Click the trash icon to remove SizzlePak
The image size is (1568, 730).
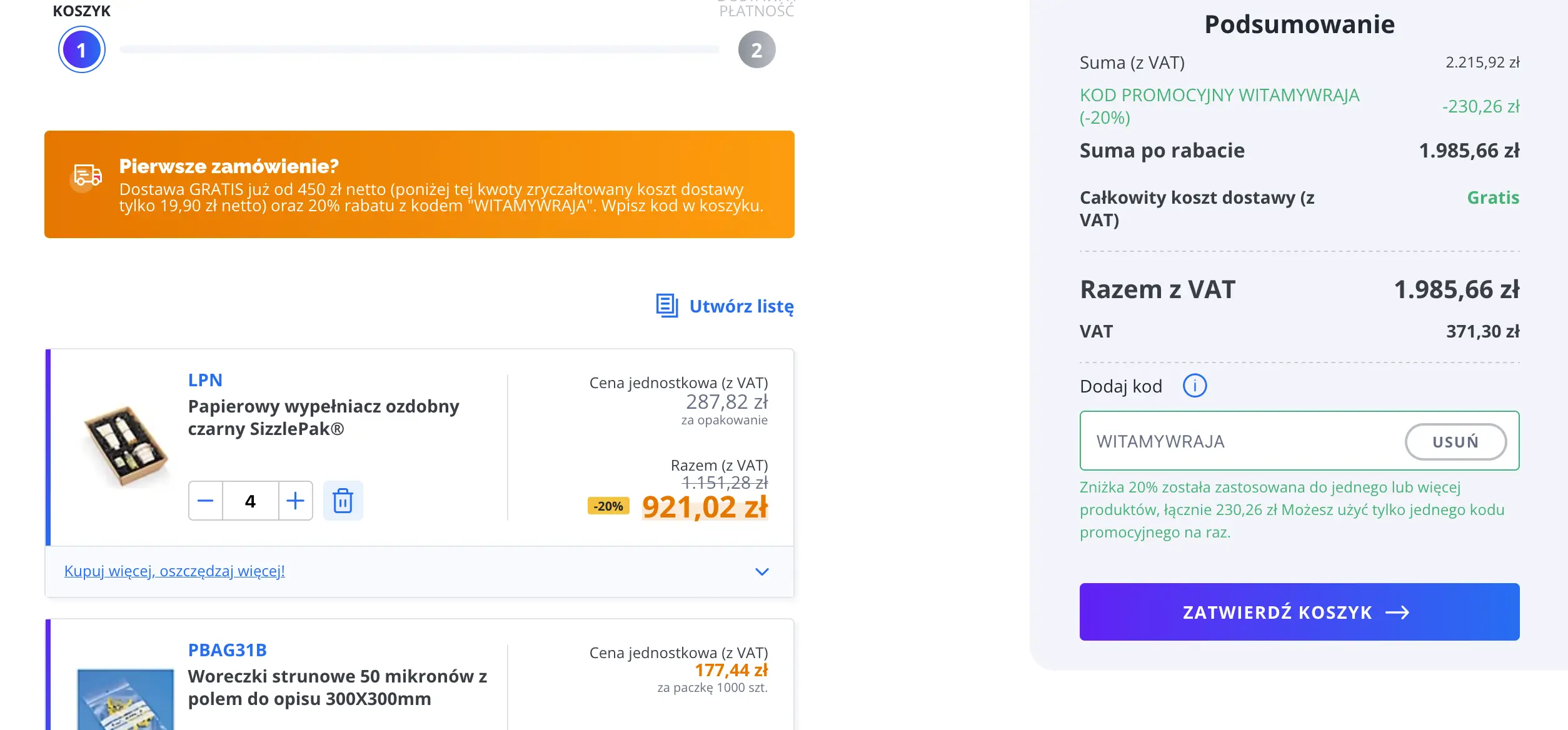[x=343, y=501]
